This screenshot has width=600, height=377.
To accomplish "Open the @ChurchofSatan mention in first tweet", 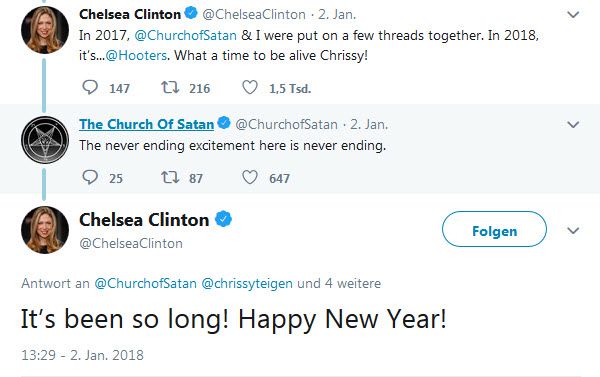I will click(186, 36).
